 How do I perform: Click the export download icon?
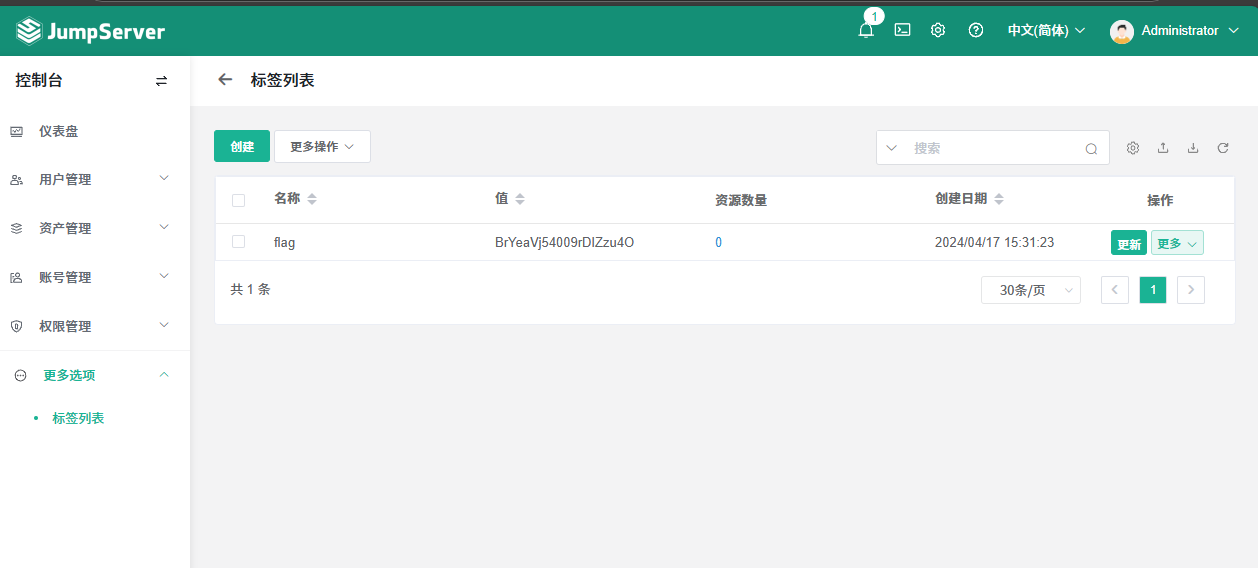[1193, 148]
